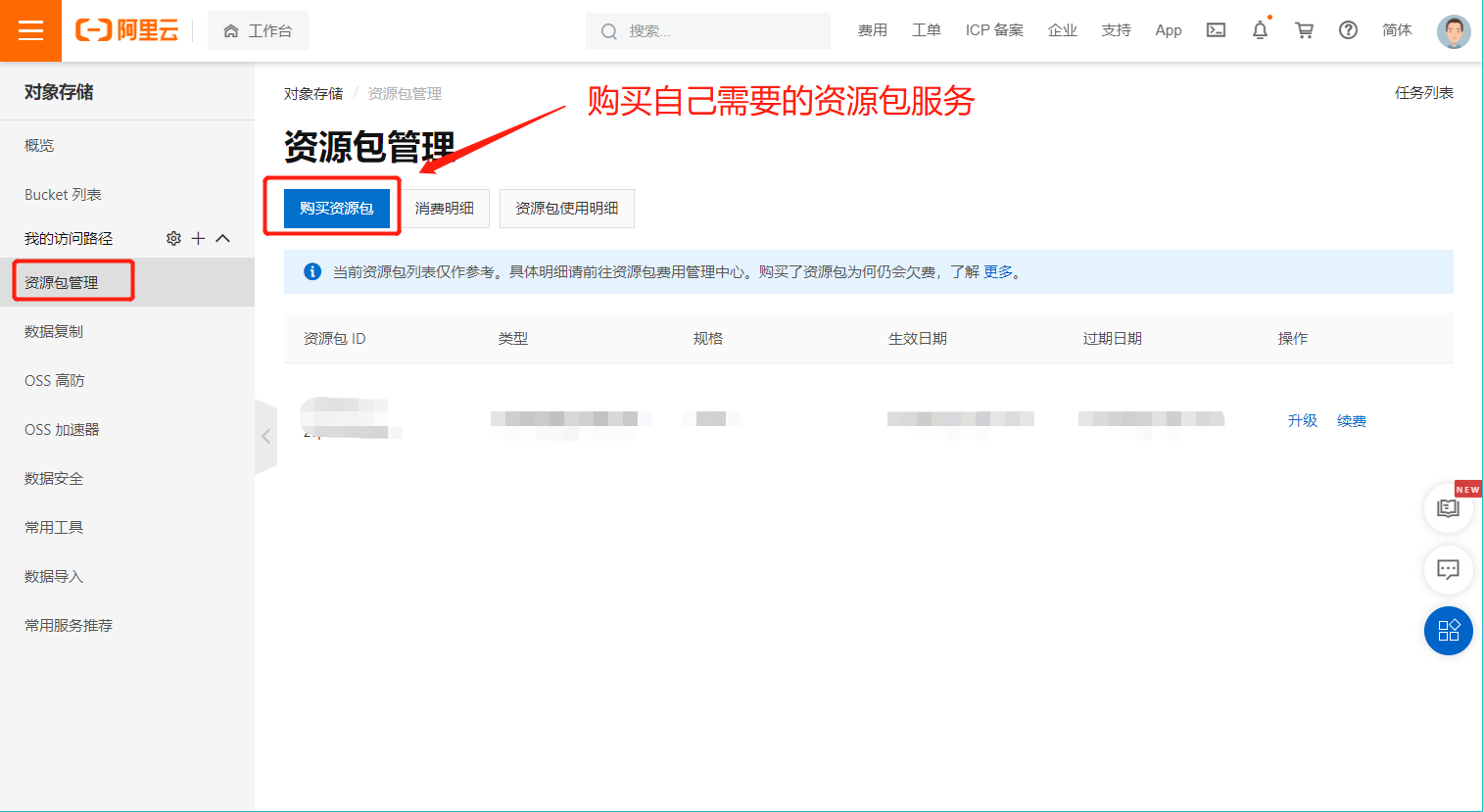
Task: Click the search input field
Action: pos(707,30)
